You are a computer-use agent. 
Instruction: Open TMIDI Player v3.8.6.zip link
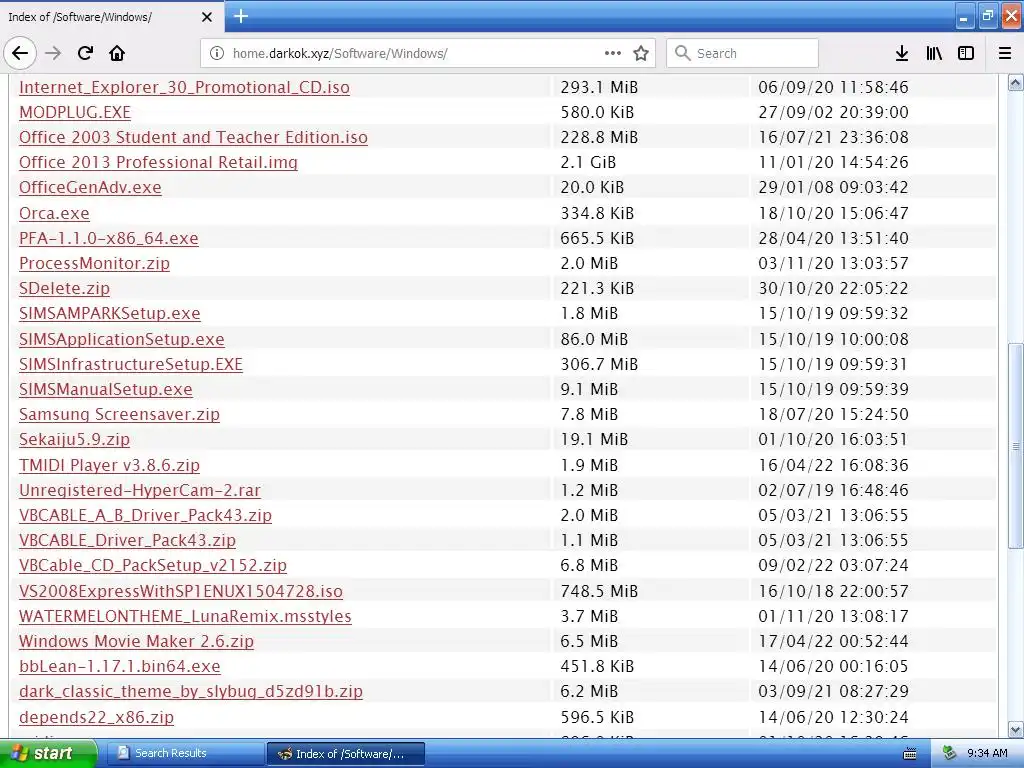pyautogui.click(x=109, y=466)
